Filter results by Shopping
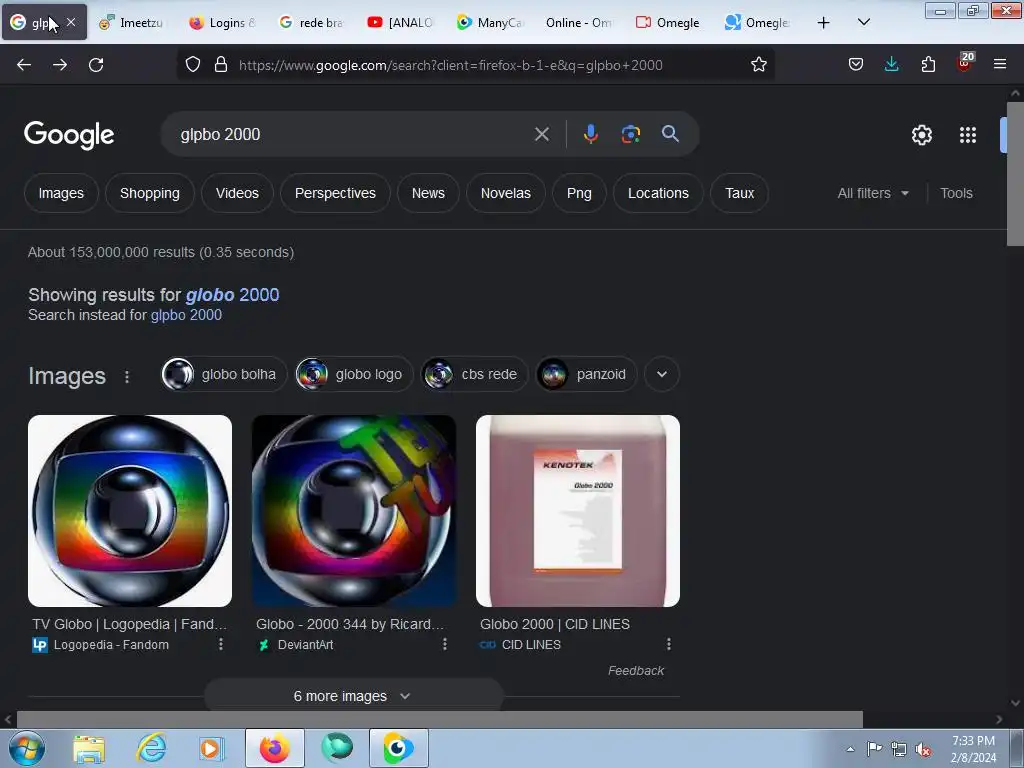1024x768 pixels. click(x=150, y=193)
